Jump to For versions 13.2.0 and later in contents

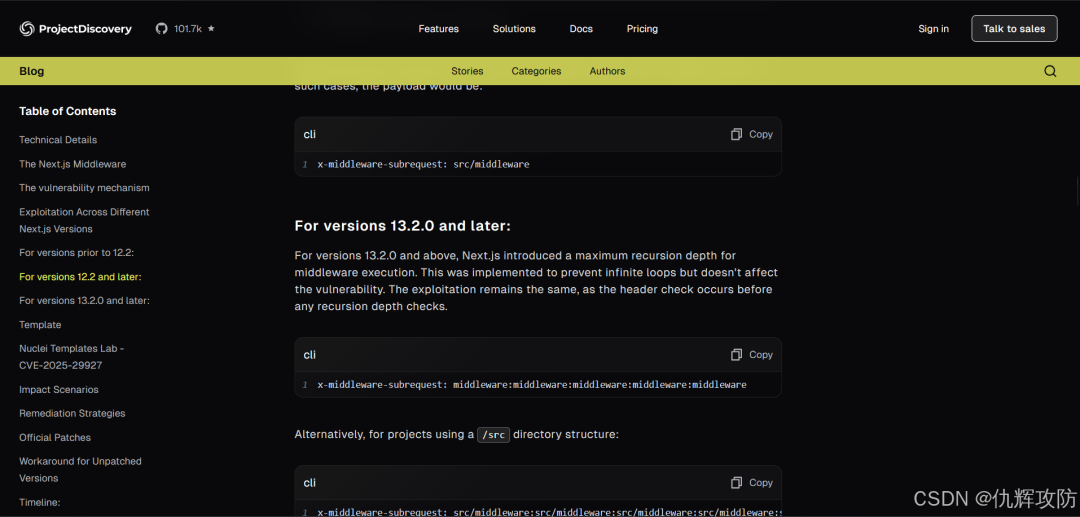click(84, 301)
